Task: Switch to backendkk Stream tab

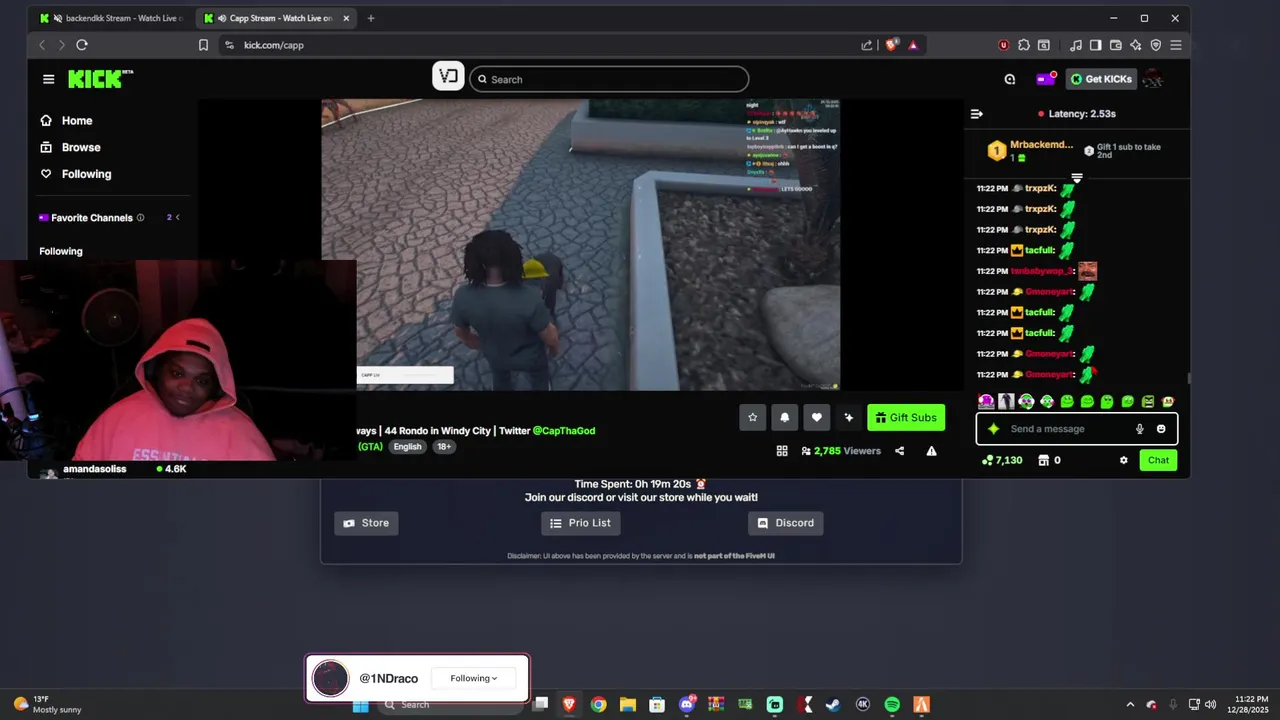Action: (x=111, y=18)
